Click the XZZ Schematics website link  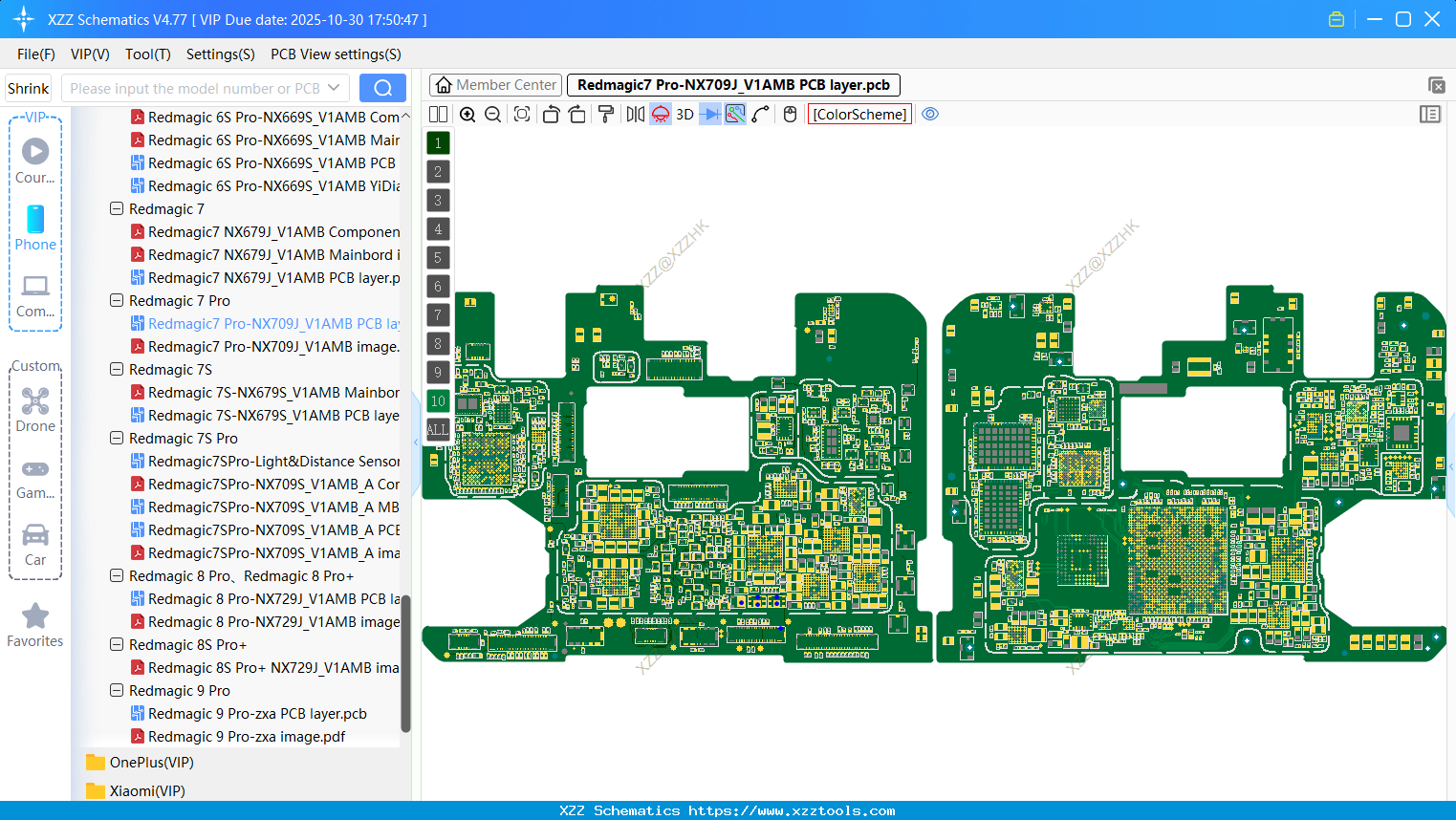coord(727,810)
